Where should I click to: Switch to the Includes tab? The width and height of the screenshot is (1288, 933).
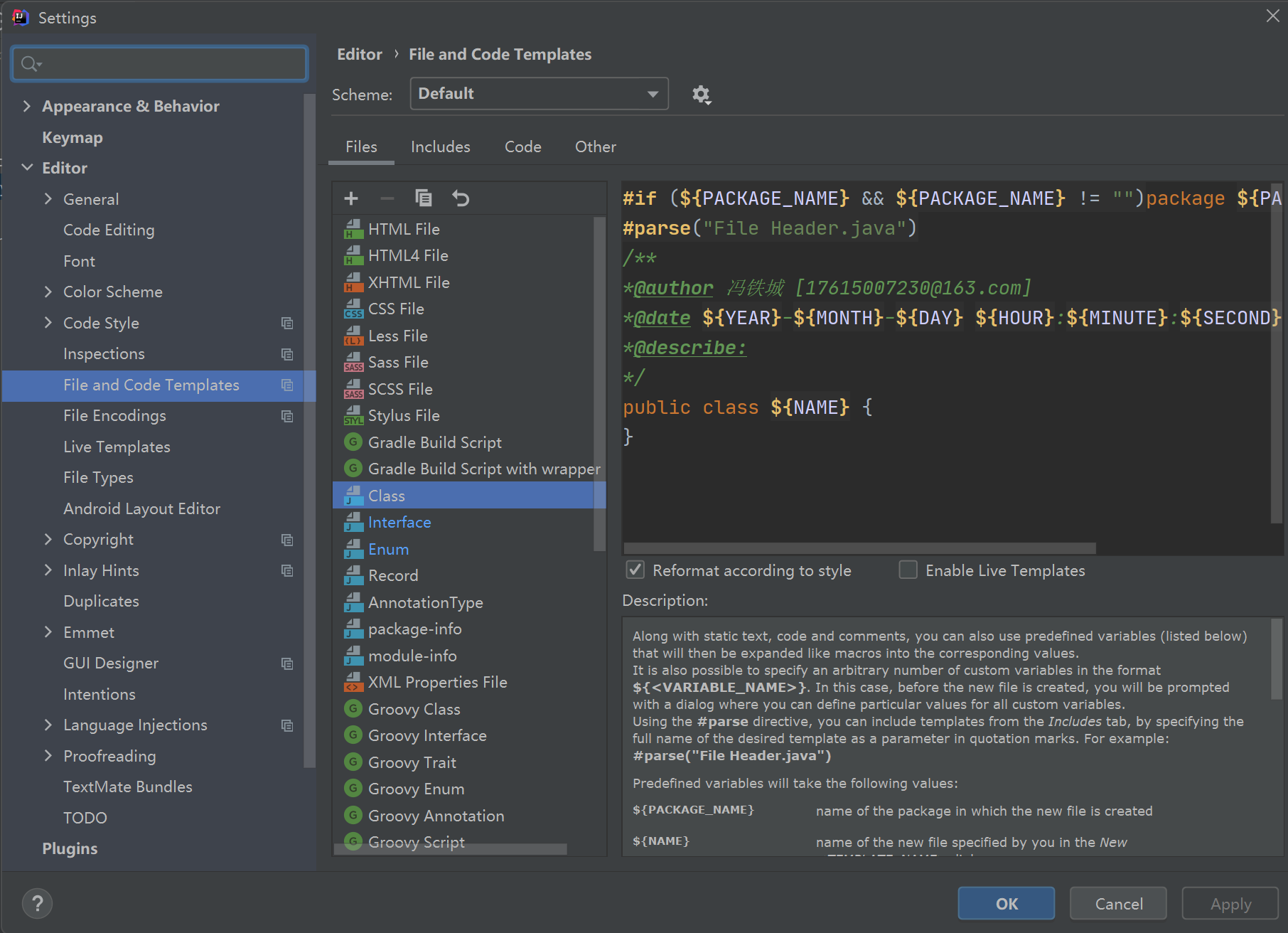[x=441, y=146]
